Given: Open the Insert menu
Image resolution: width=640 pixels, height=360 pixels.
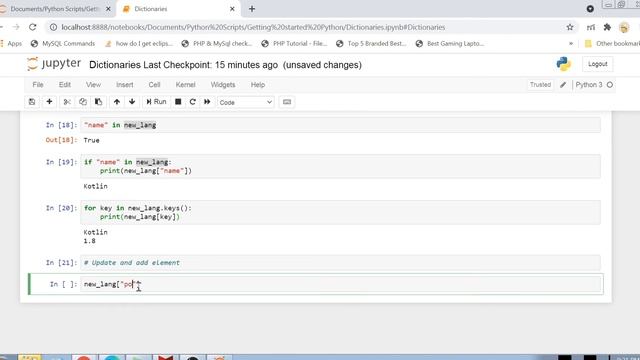Looking at the screenshot, I should coord(124,85).
